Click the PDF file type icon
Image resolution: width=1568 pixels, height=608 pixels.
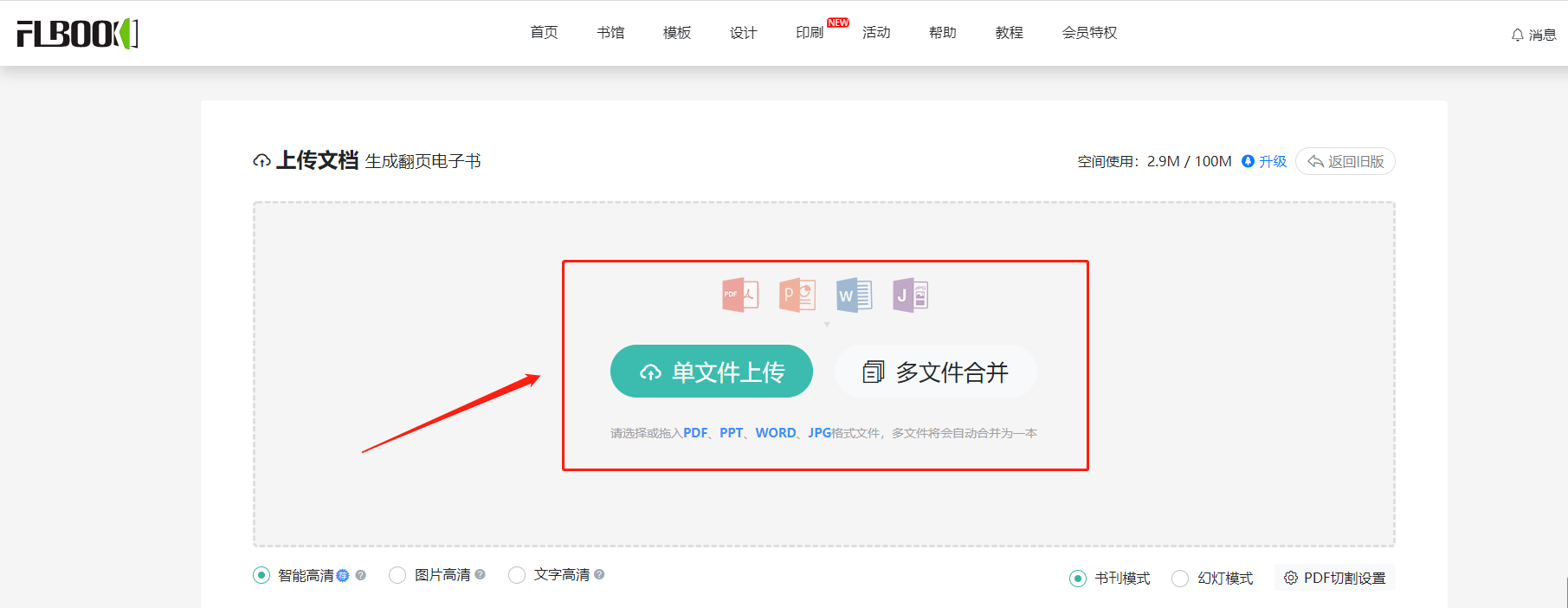coord(740,295)
